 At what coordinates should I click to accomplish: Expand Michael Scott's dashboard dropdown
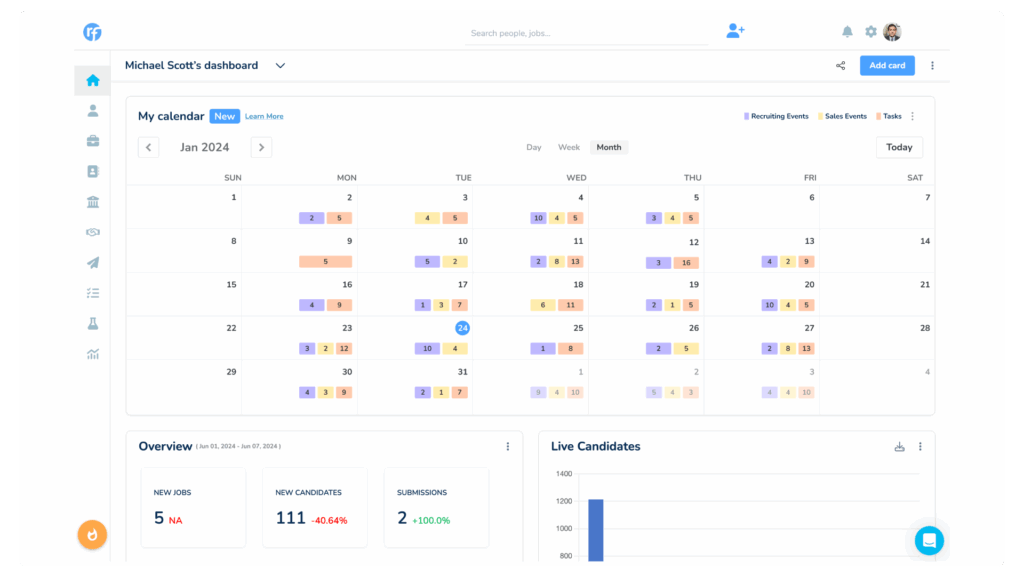(x=280, y=65)
